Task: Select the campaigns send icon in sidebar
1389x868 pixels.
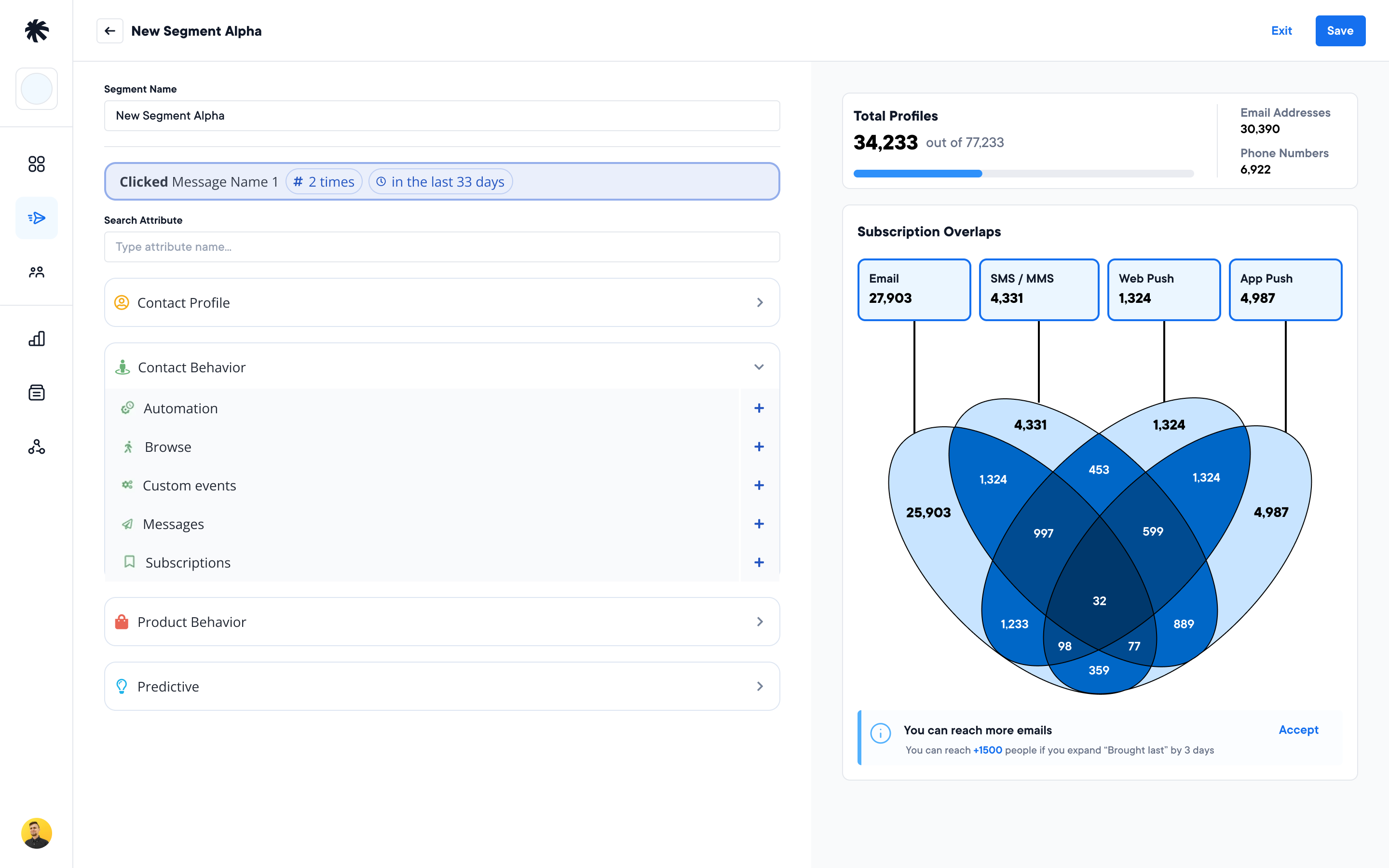Action: [37, 218]
